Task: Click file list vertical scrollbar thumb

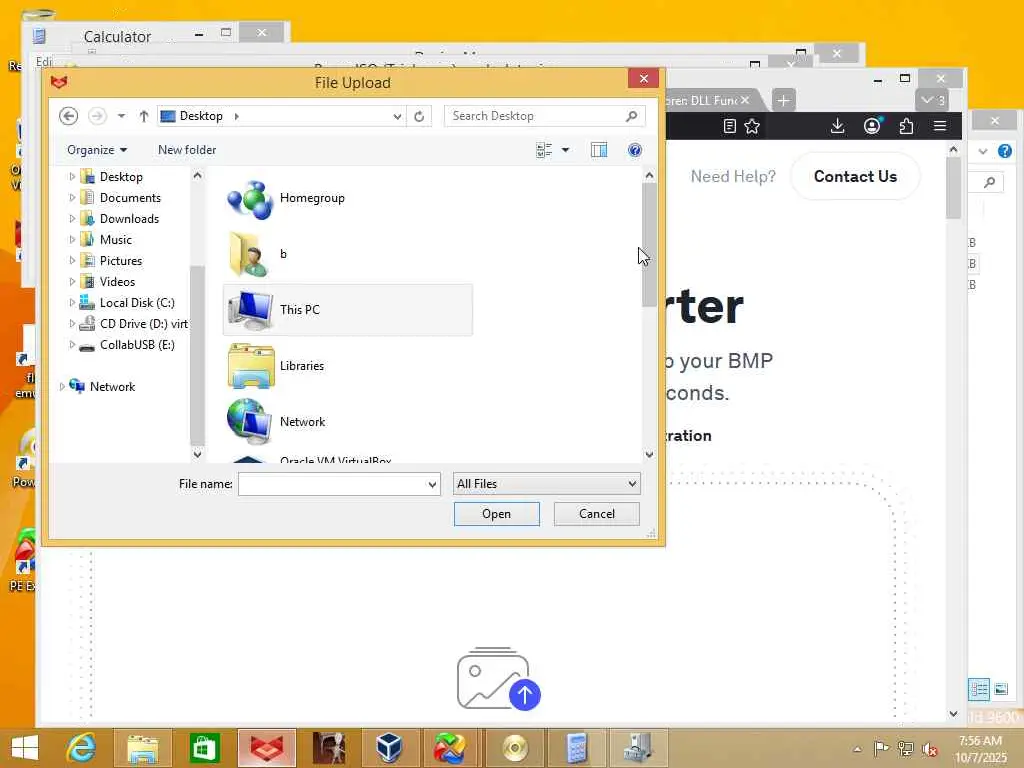Action: pos(649,245)
